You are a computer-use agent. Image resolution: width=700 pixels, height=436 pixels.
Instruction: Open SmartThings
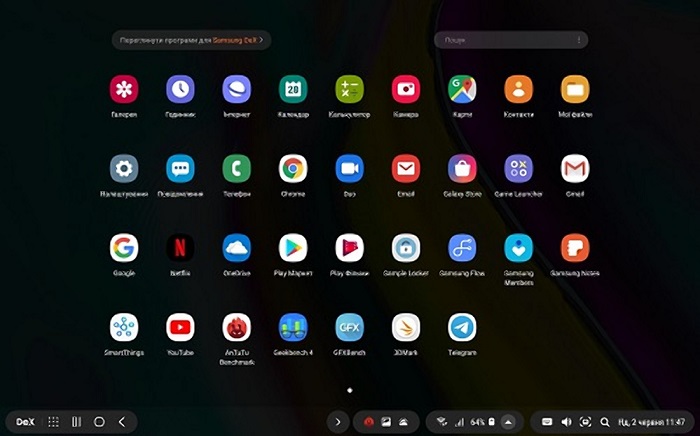point(124,327)
